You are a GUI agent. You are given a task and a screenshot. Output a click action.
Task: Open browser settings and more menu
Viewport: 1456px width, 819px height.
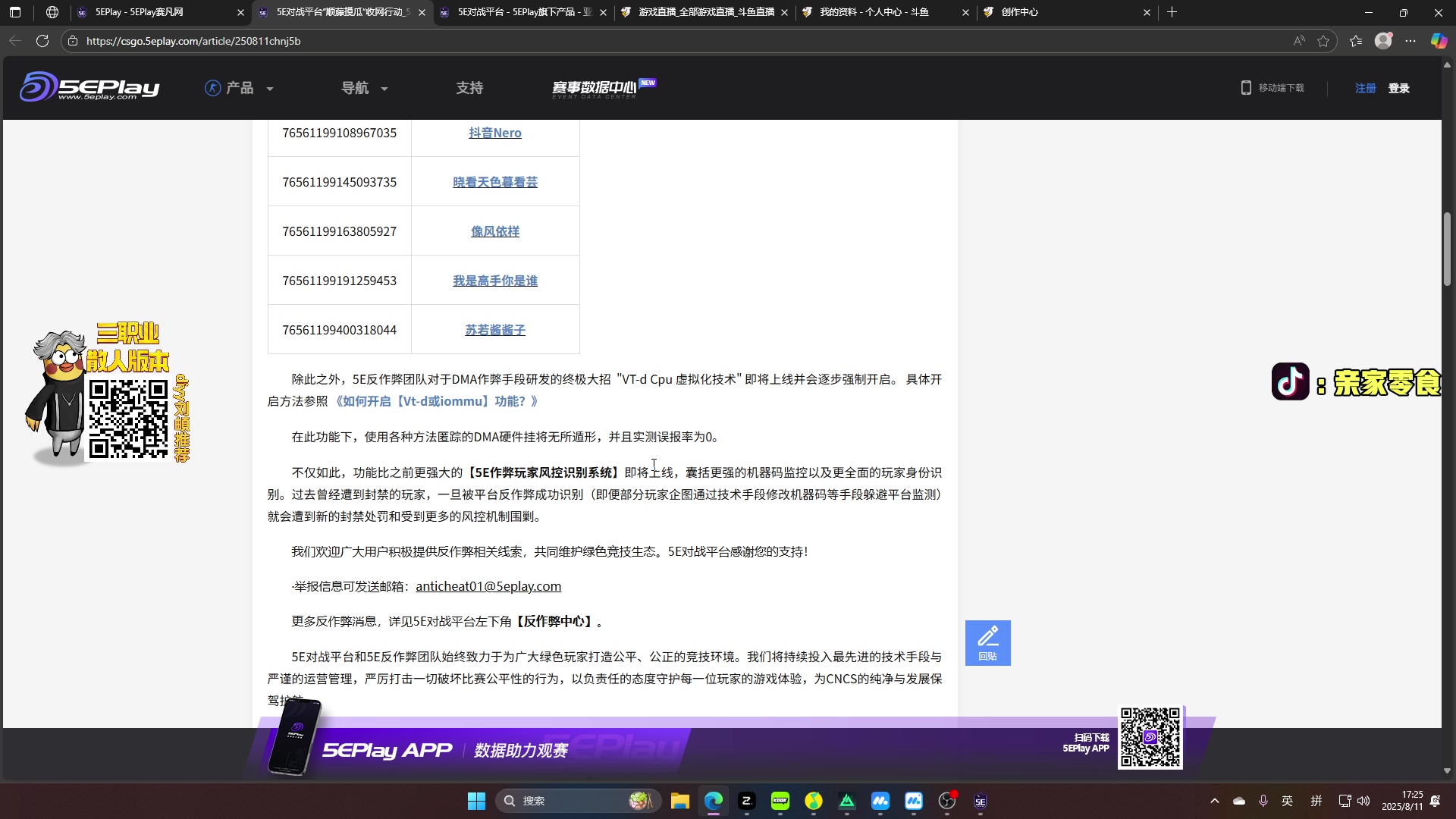1410,41
